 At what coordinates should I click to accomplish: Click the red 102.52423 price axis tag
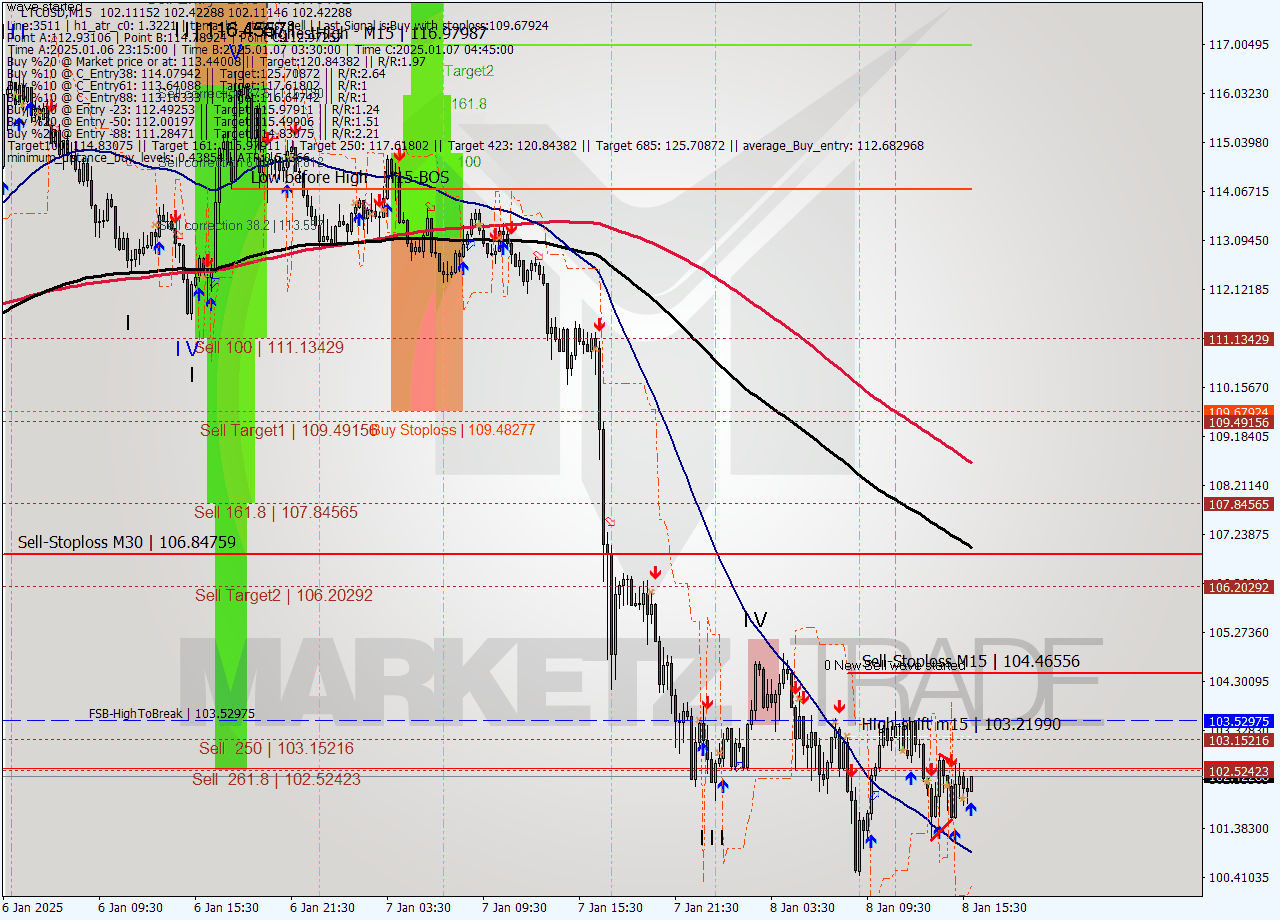[x=1240, y=771]
